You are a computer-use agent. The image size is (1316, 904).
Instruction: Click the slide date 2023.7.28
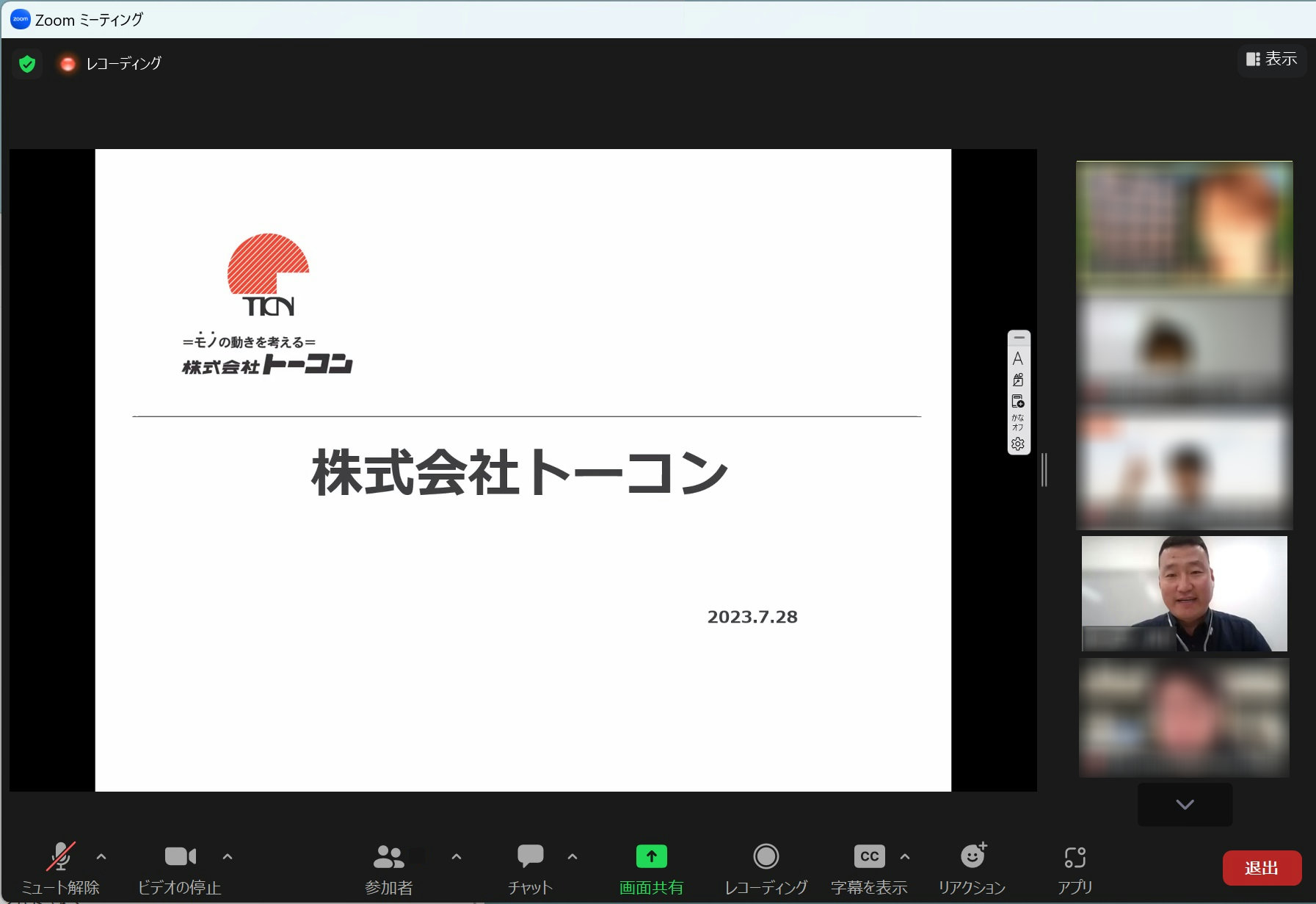pos(752,617)
